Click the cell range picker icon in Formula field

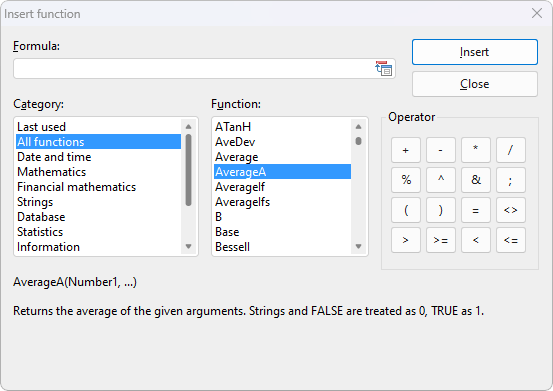(x=384, y=68)
